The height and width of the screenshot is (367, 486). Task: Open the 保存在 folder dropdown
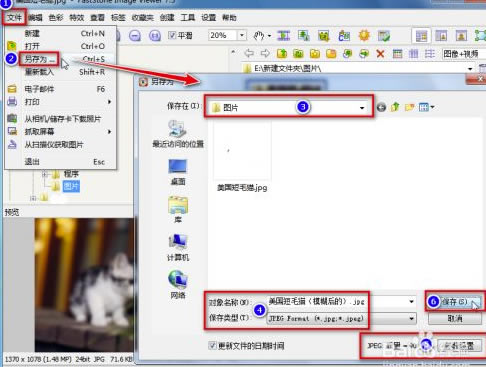[x=362, y=108]
